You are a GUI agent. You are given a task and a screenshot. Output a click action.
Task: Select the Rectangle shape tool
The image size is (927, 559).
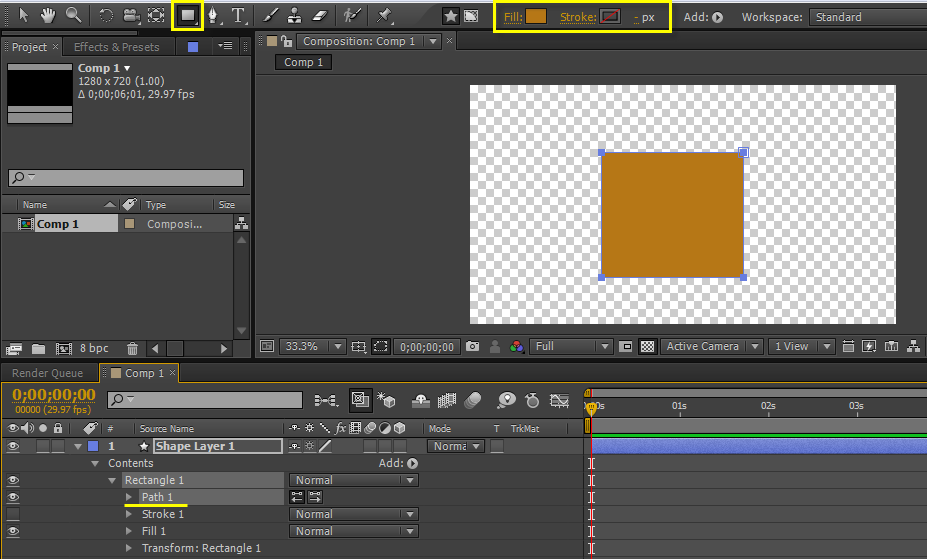pos(187,16)
